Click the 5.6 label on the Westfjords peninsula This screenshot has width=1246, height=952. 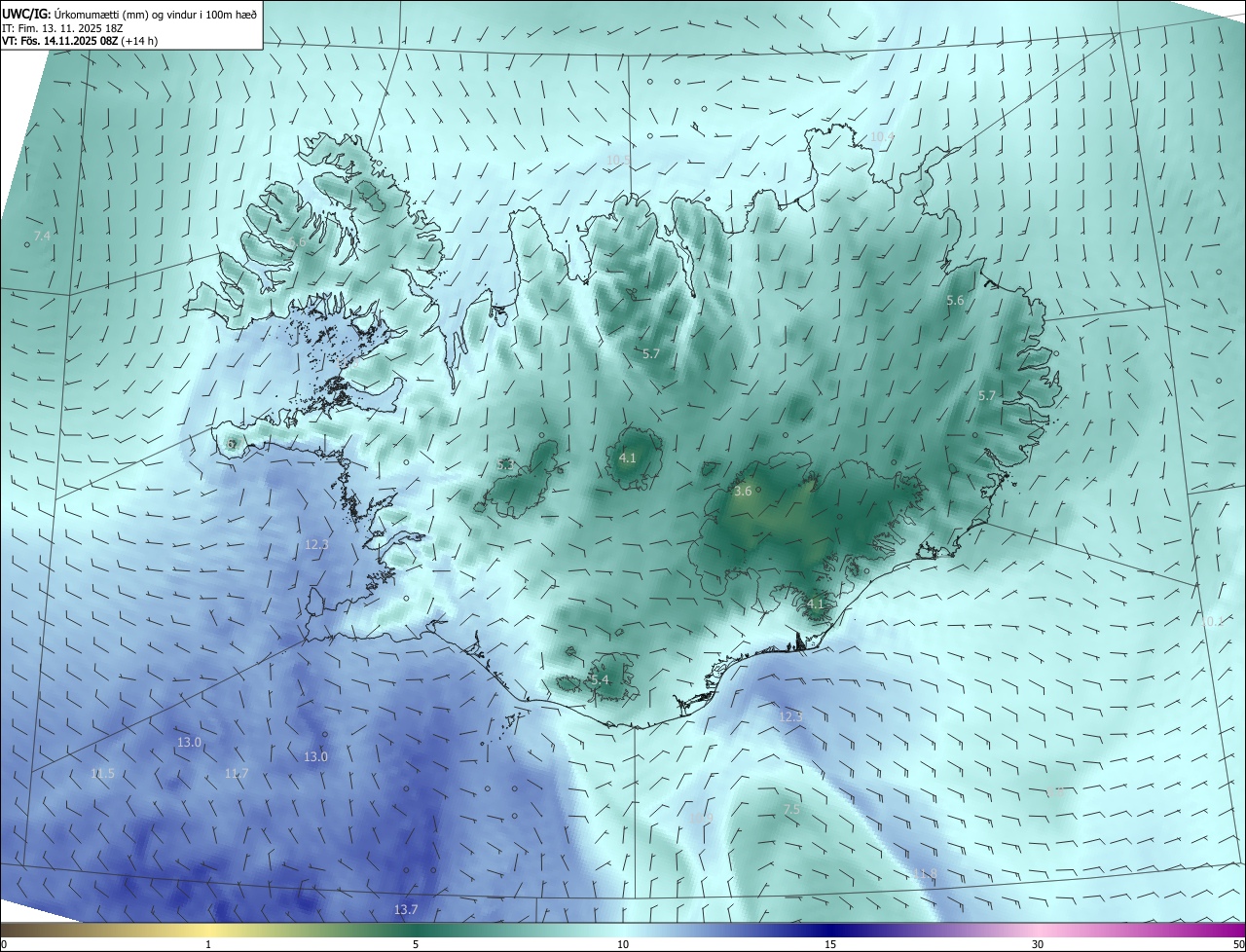pyautogui.click(x=298, y=242)
